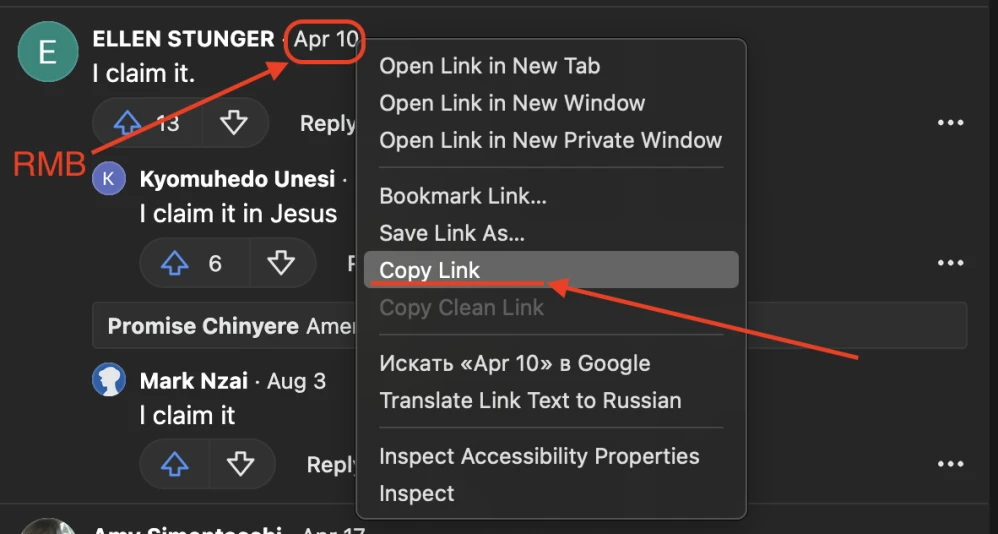This screenshot has height=534, width=998.
Task: Choose Open Link in New Private Window
Action: [x=550, y=140]
